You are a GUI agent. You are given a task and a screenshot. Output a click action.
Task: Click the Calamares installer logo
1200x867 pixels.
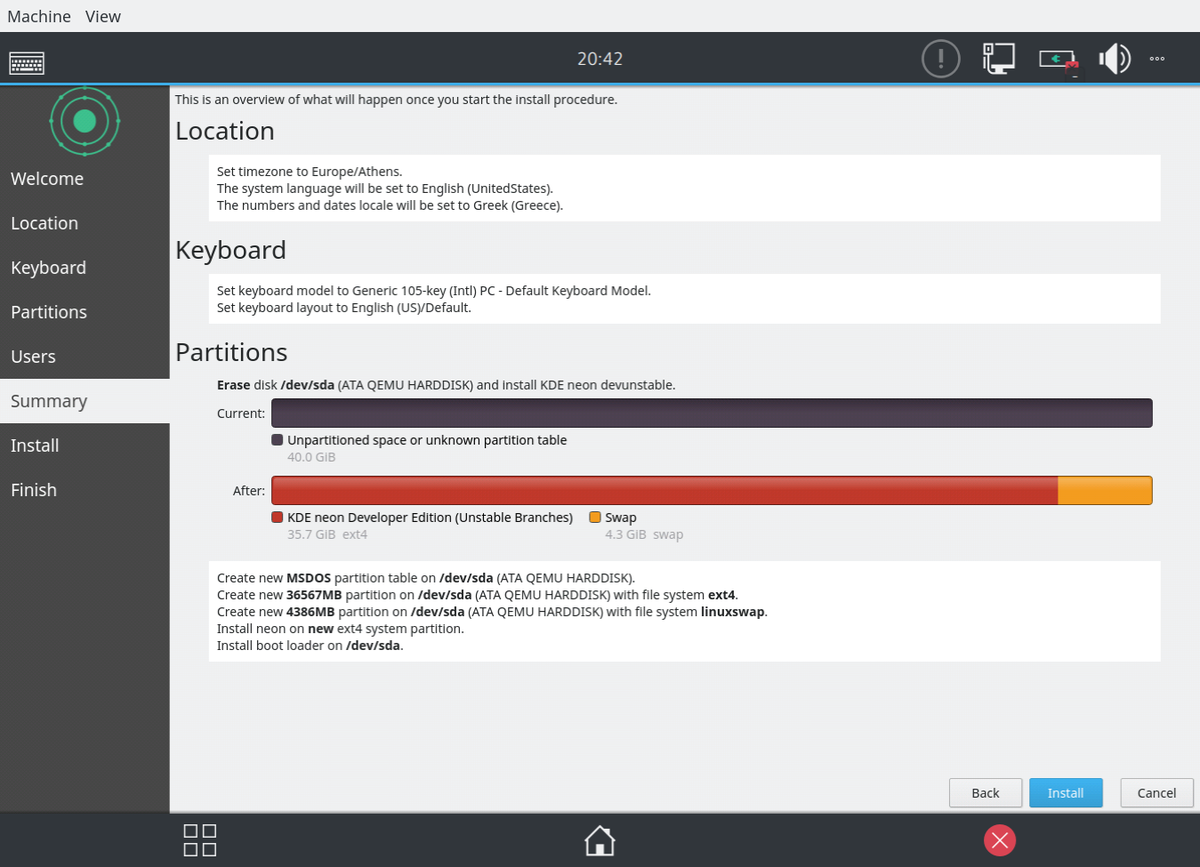[x=85, y=121]
